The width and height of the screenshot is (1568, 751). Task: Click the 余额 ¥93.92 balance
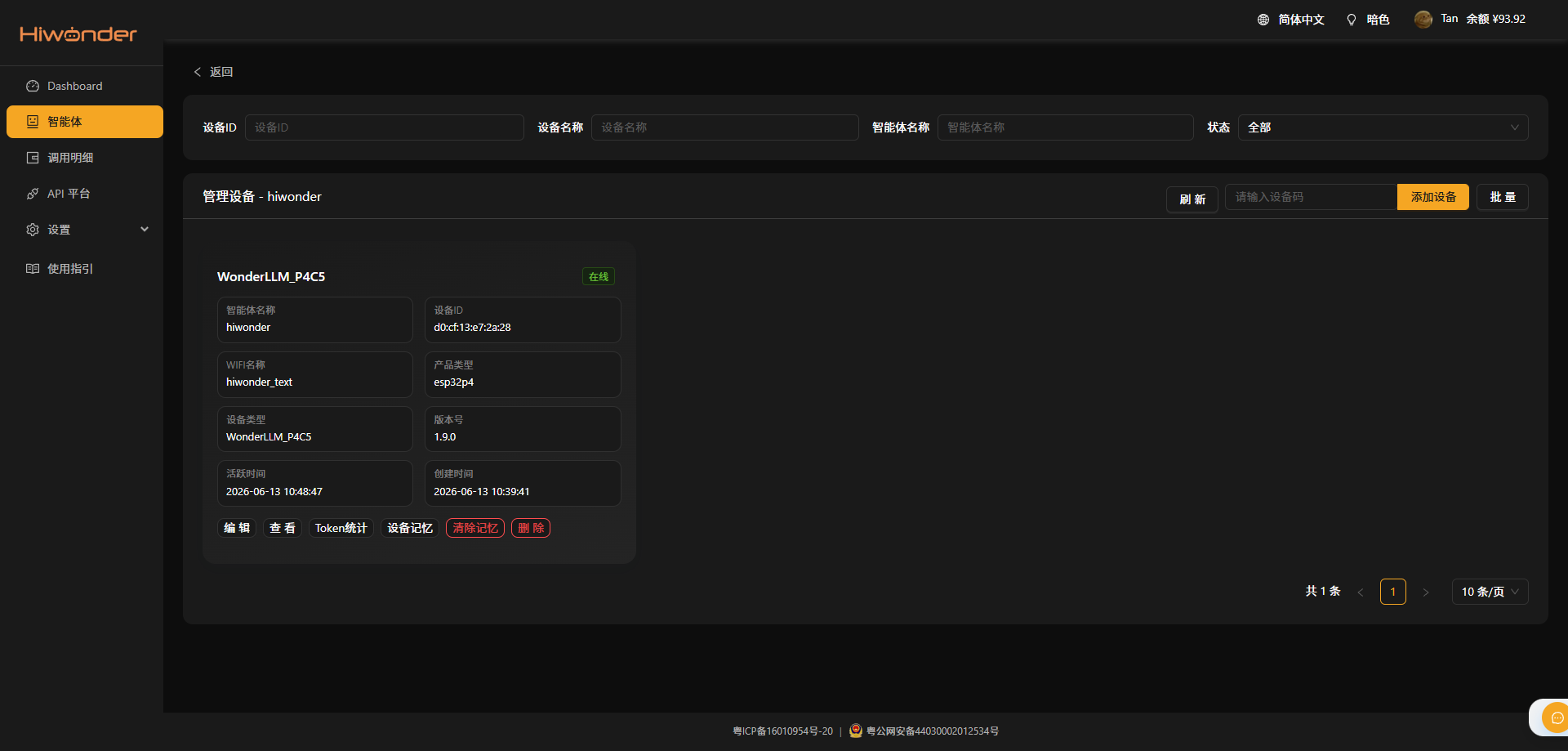tap(1495, 19)
